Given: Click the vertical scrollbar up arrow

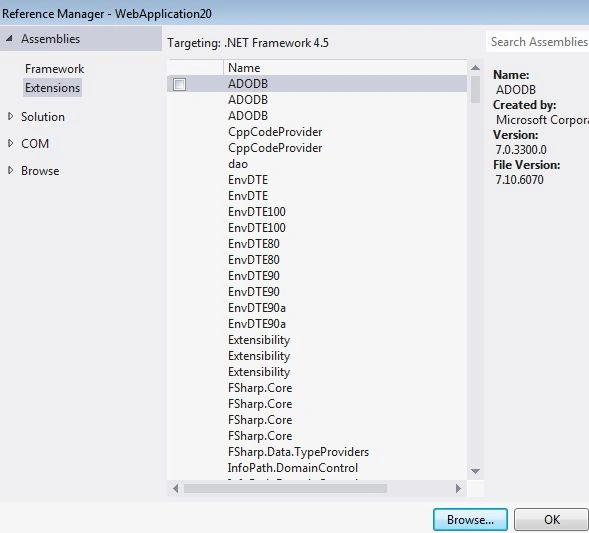Looking at the screenshot, I should pos(475,68).
